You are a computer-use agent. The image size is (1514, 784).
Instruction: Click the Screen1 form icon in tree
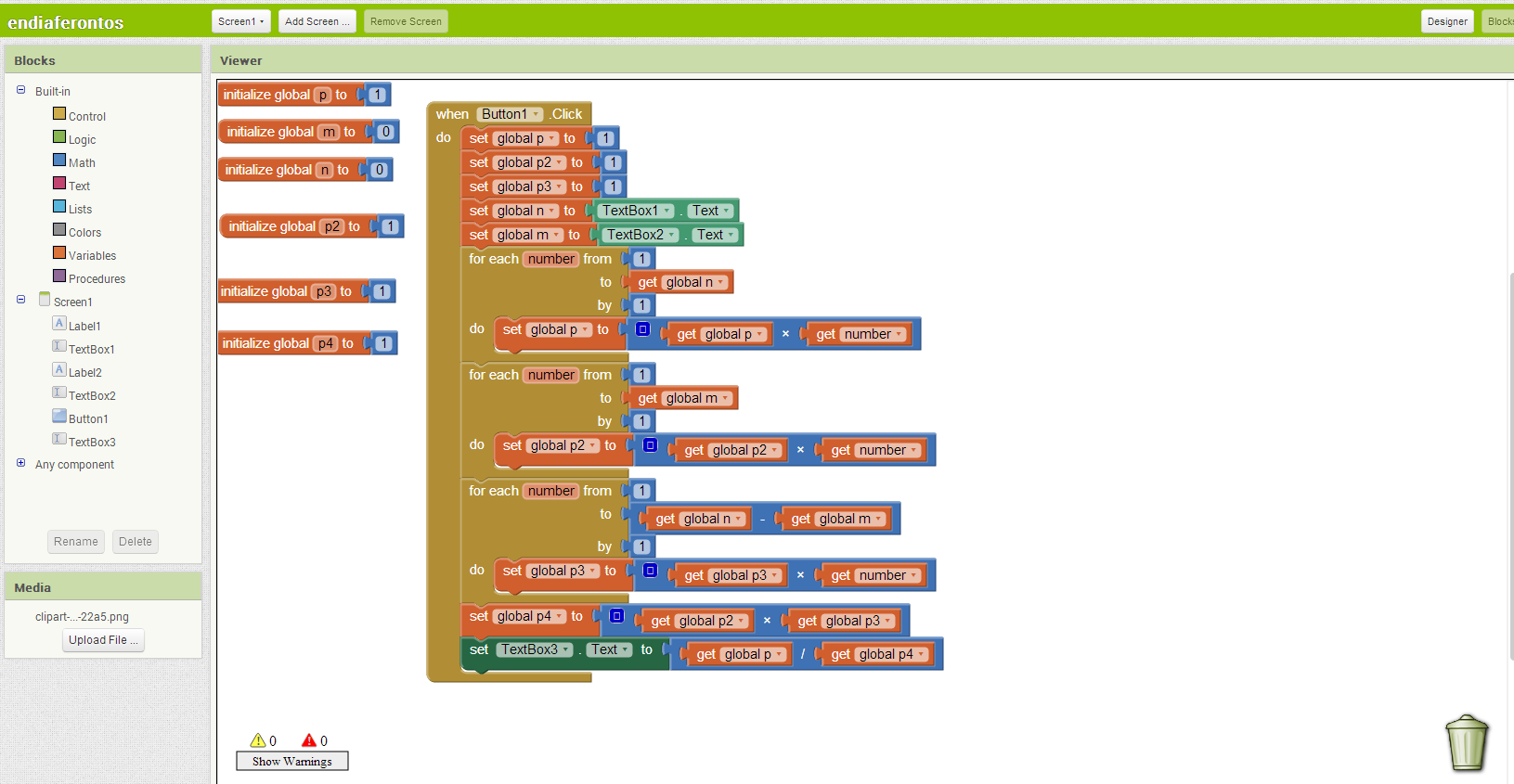pos(45,299)
